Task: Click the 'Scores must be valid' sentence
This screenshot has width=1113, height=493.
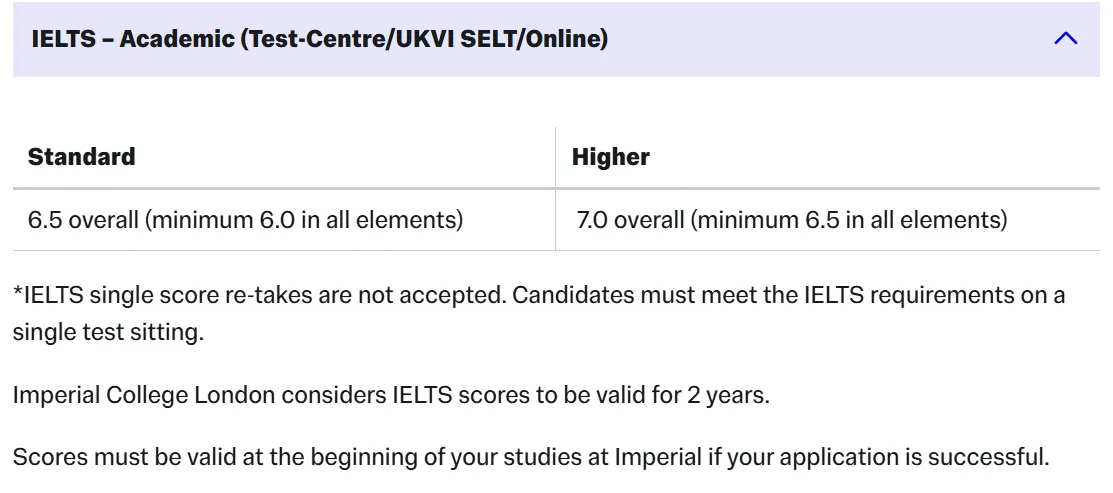Action: point(530,457)
